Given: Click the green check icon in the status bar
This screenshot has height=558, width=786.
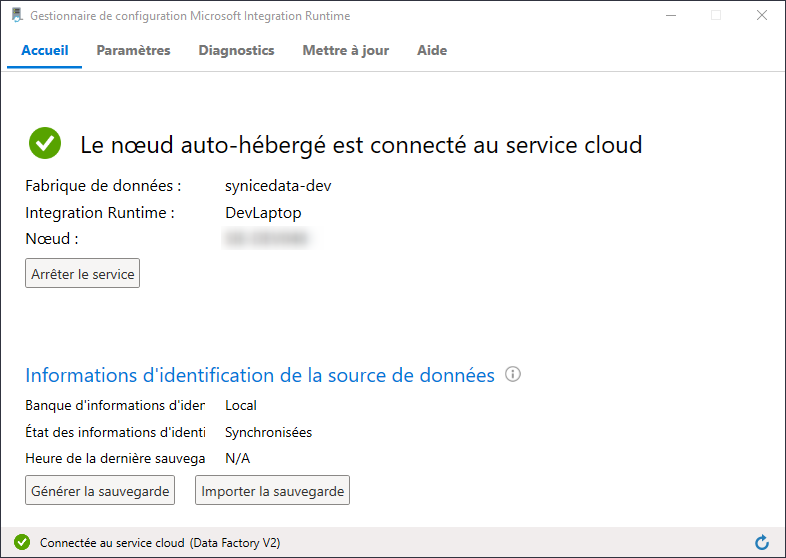Looking at the screenshot, I should tap(22, 542).
